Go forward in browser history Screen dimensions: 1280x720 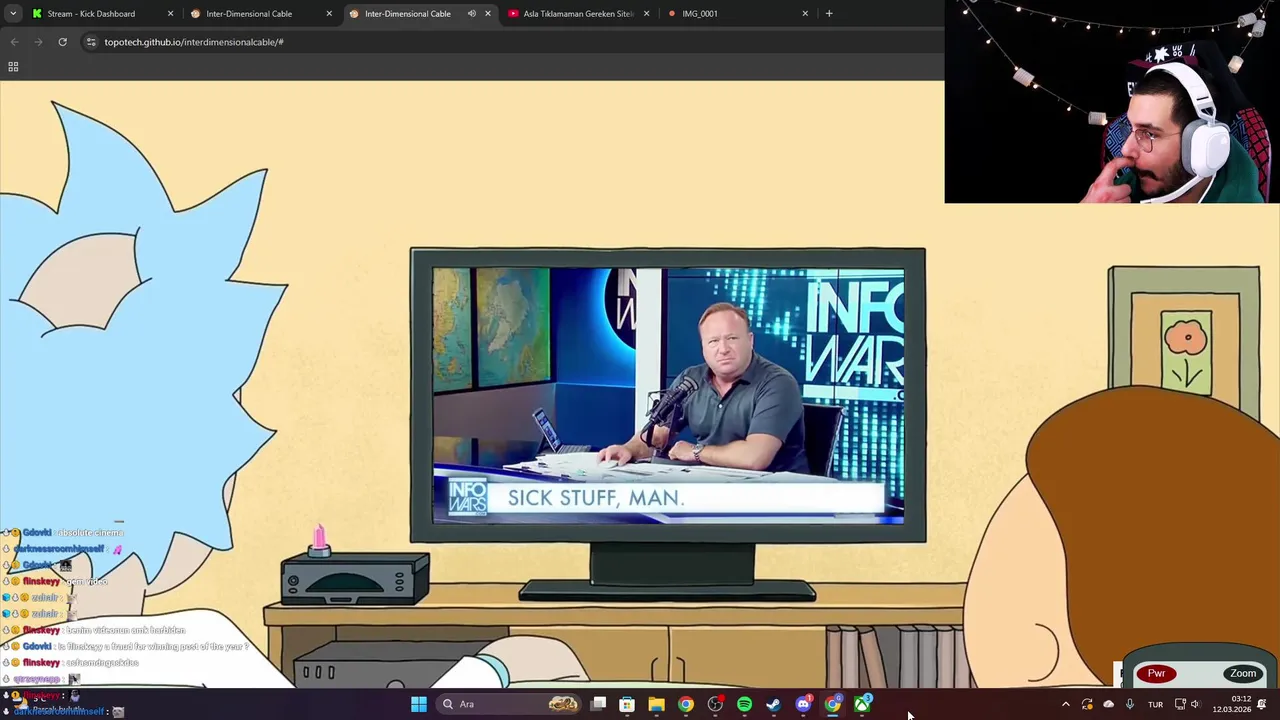coord(38,42)
